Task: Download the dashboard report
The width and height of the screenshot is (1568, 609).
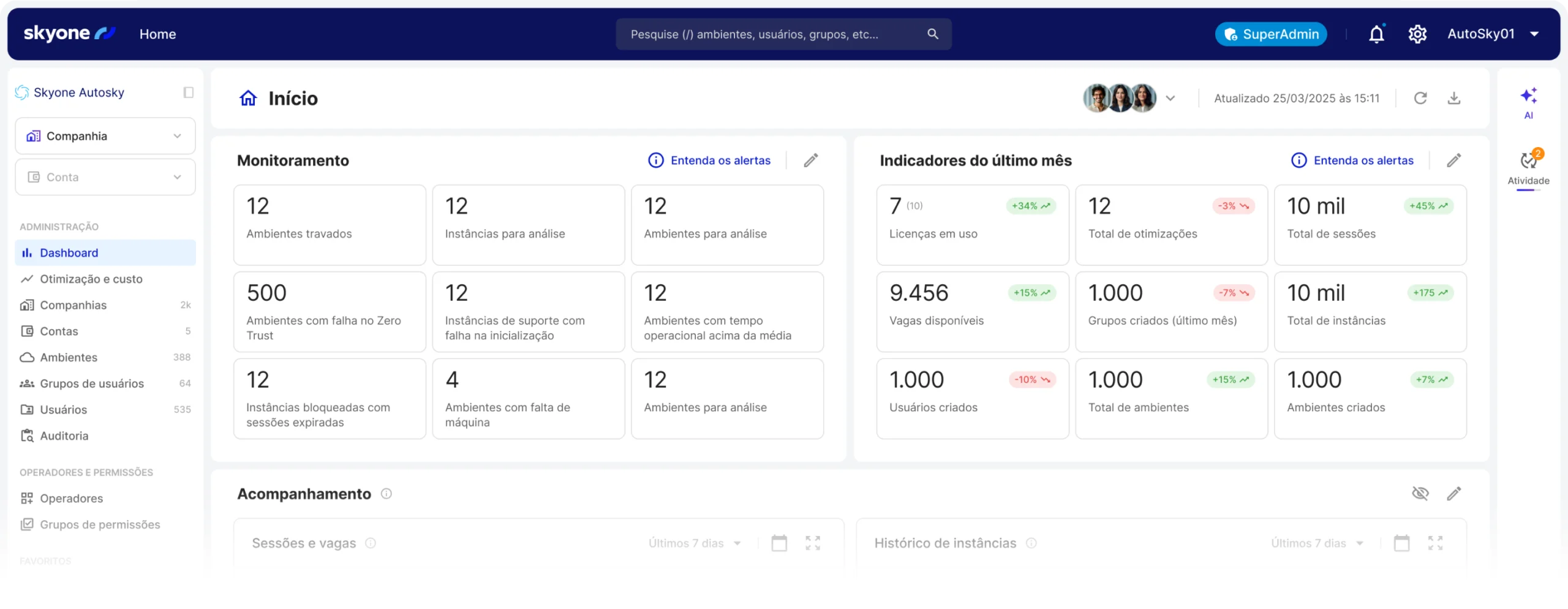Action: pos(1453,98)
